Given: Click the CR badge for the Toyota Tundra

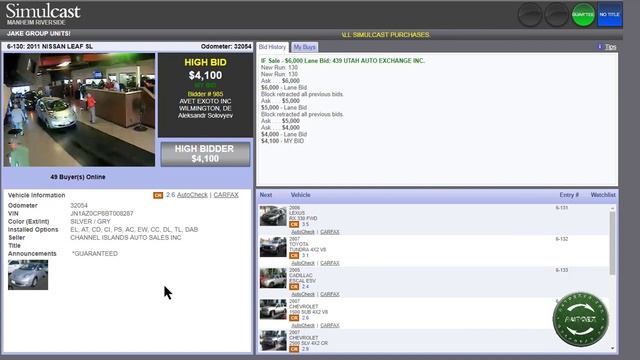Looking at the screenshot, I should (294, 256).
